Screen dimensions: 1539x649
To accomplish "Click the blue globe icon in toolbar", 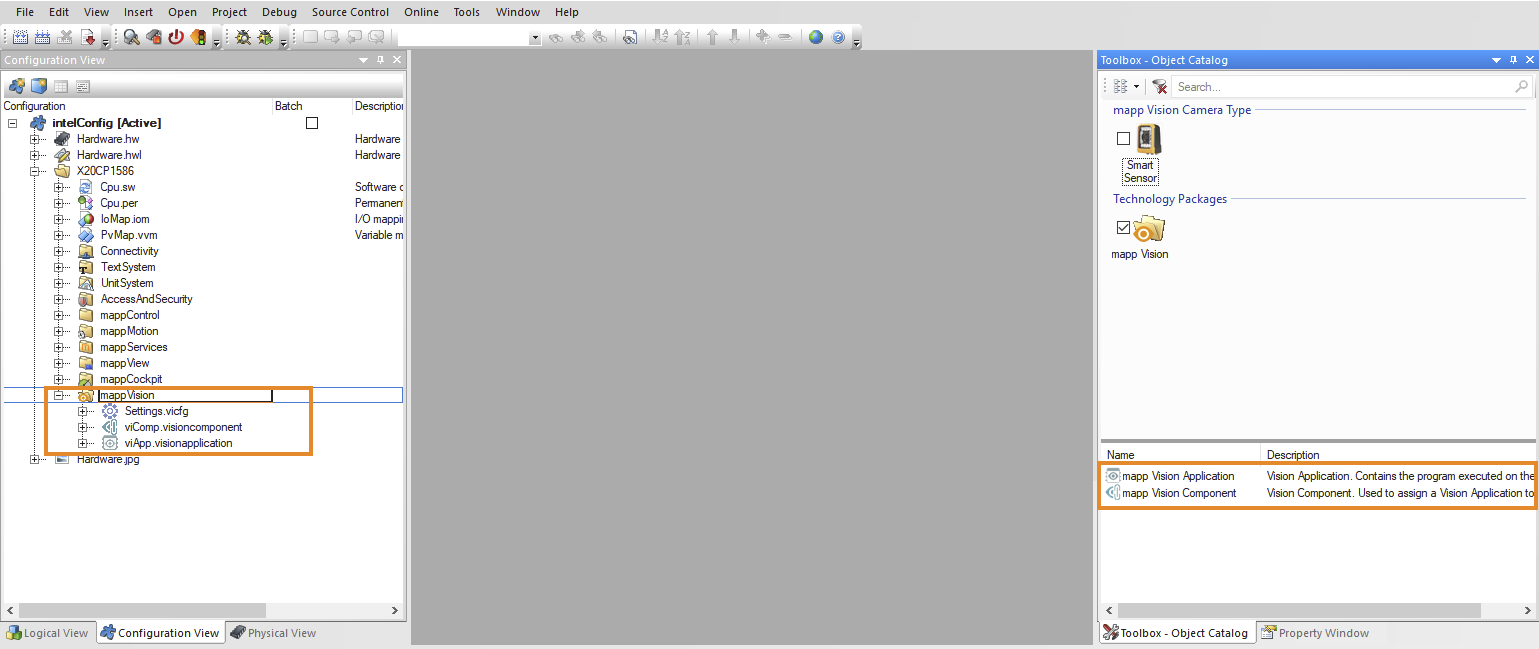I will pyautogui.click(x=816, y=37).
